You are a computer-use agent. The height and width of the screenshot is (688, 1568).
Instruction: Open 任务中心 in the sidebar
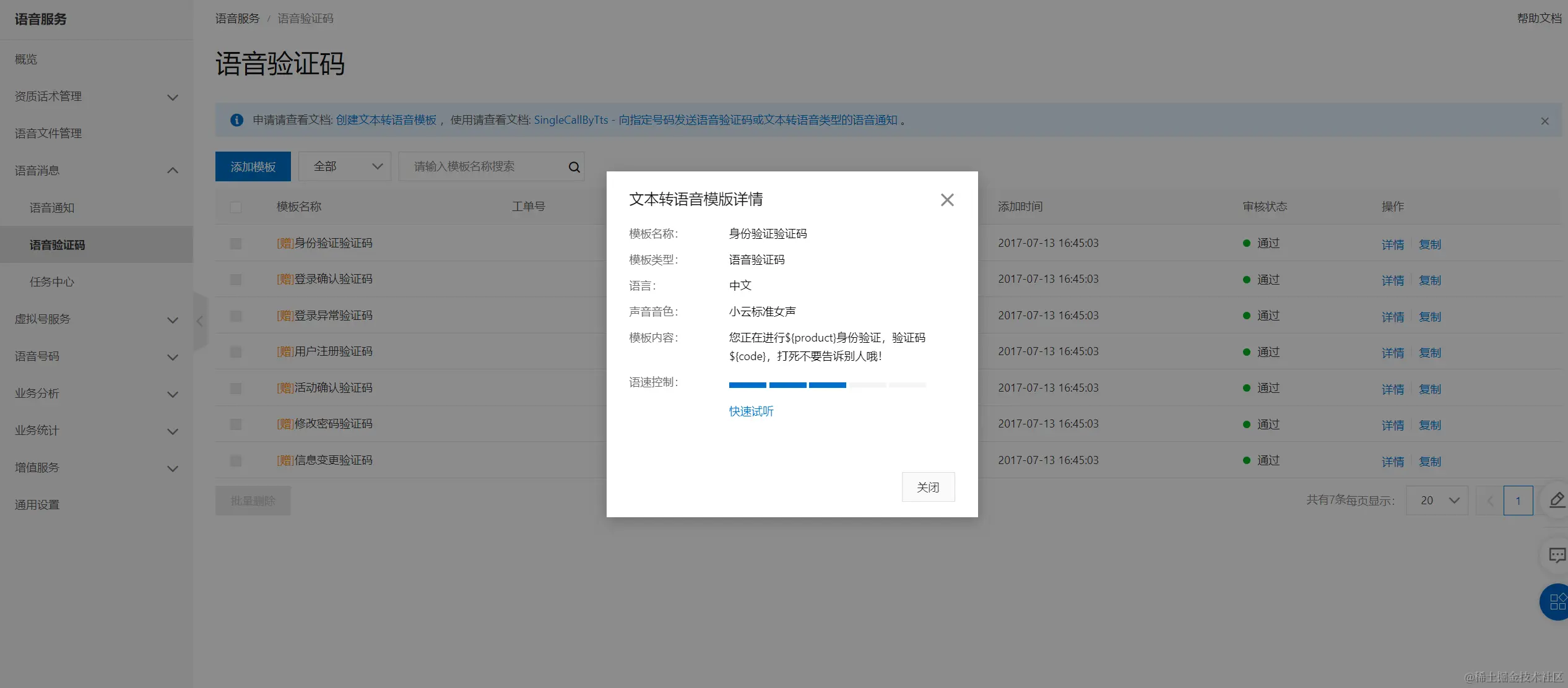(52, 282)
